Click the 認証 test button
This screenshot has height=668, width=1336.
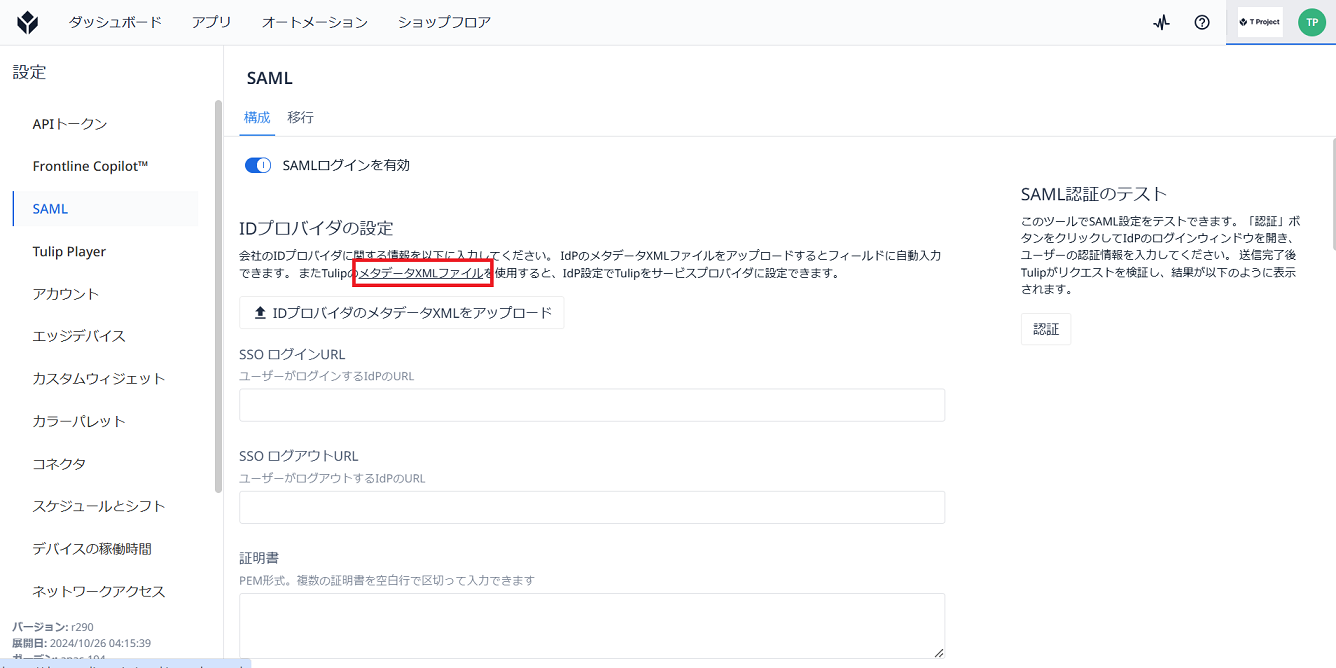[x=1046, y=329]
